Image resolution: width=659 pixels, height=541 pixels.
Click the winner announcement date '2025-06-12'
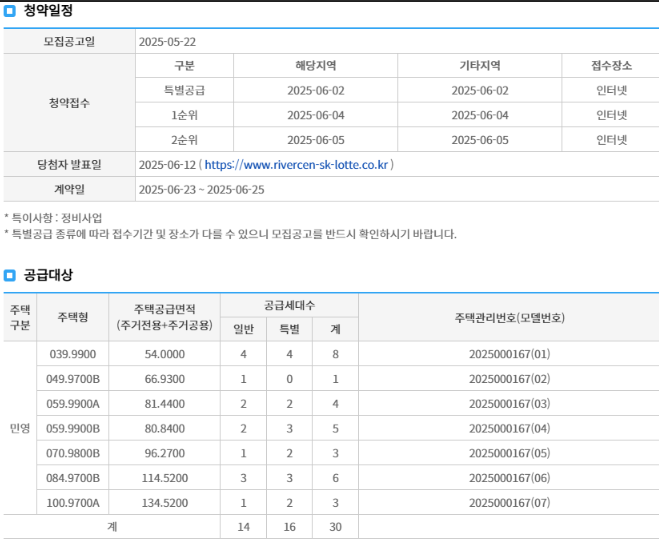point(167,165)
